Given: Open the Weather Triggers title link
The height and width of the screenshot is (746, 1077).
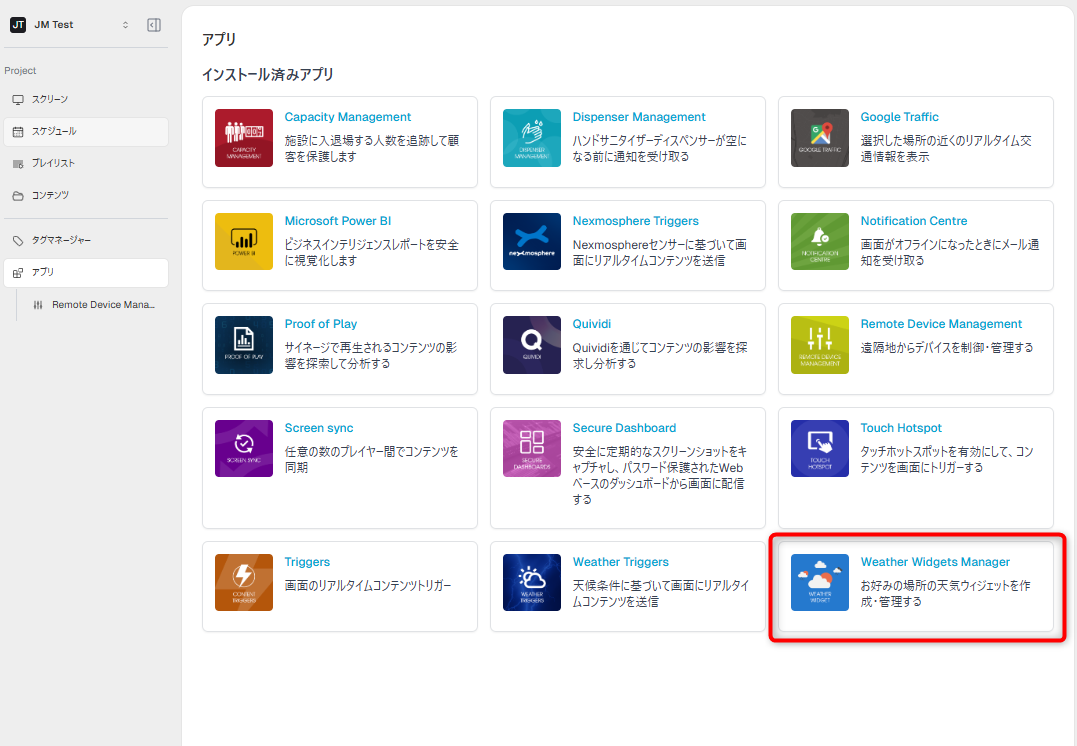Looking at the screenshot, I should [x=620, y=561].
